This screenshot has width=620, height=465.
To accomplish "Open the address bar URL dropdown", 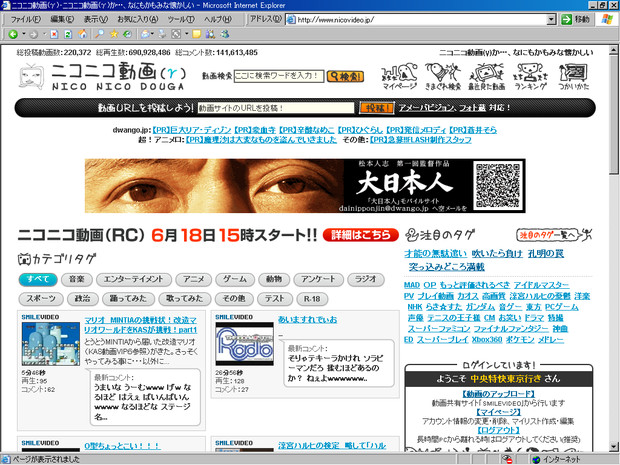I will 551,19.
